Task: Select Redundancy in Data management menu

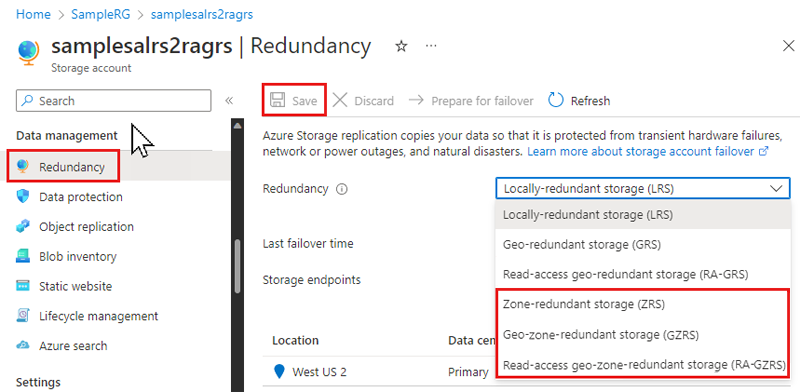Action: point(63,166)
